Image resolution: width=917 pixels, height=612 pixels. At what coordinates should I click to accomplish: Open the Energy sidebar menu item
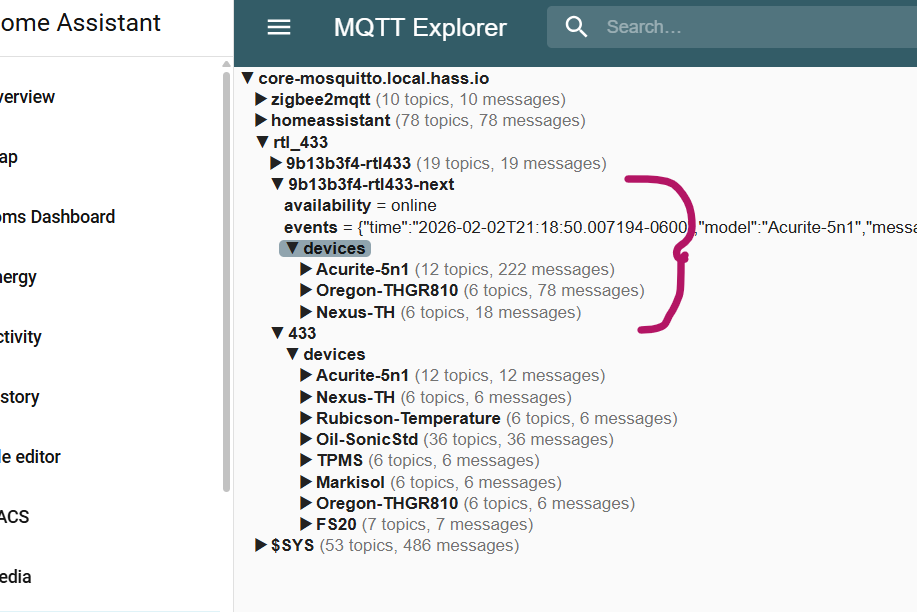20,277
